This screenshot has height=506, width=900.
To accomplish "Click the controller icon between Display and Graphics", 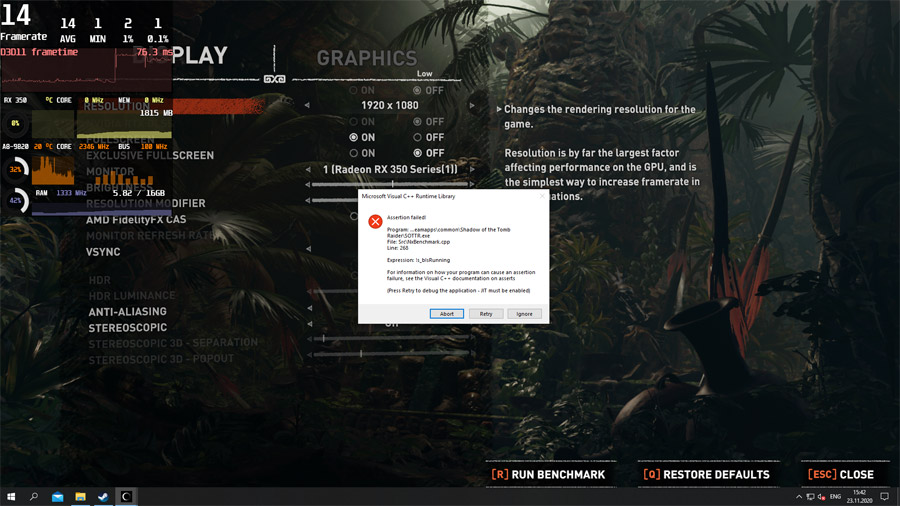I will click(x=274, y=79).
